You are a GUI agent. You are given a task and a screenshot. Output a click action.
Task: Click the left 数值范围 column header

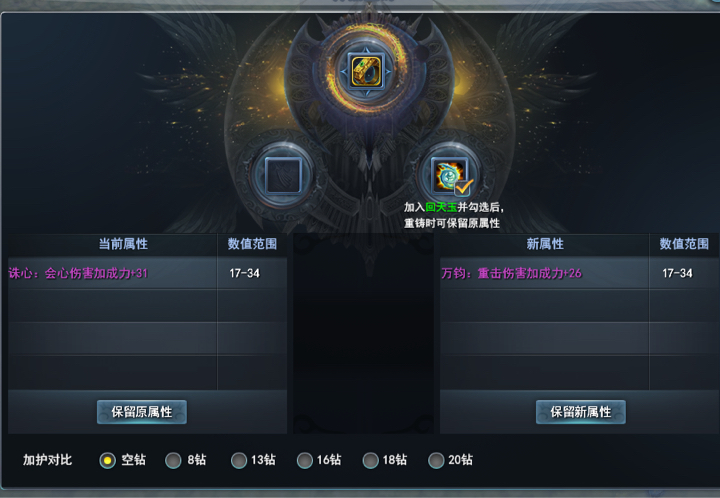tap(252, 244)
